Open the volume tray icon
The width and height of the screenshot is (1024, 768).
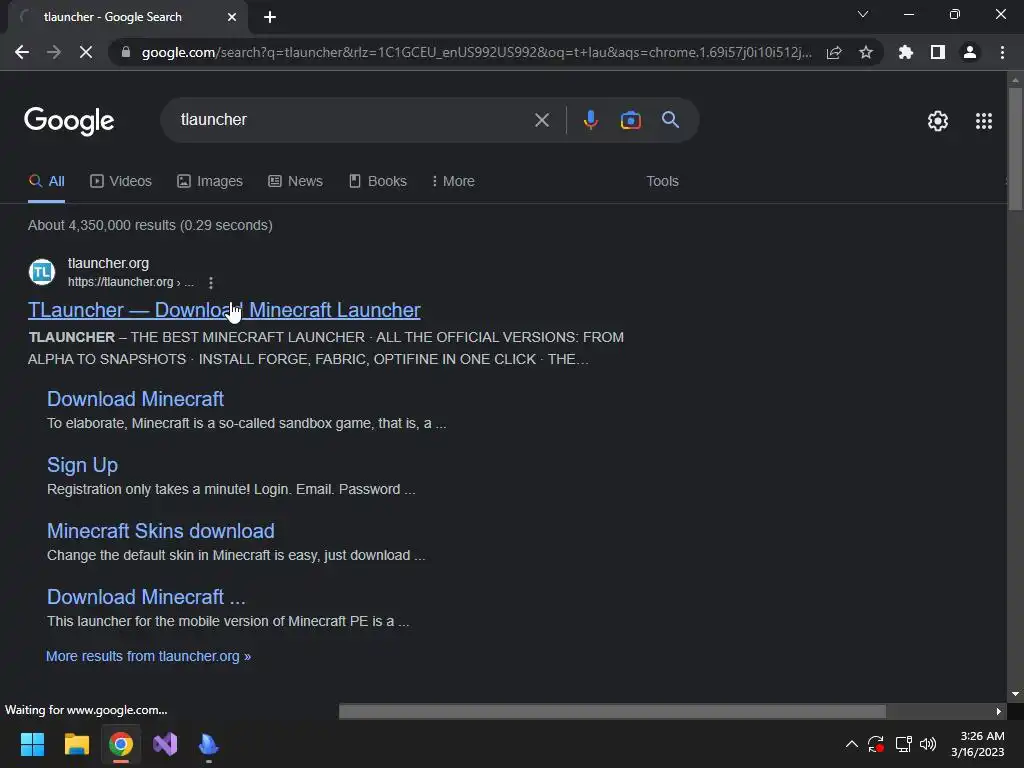pyautogui.click(x=928, y=744)
